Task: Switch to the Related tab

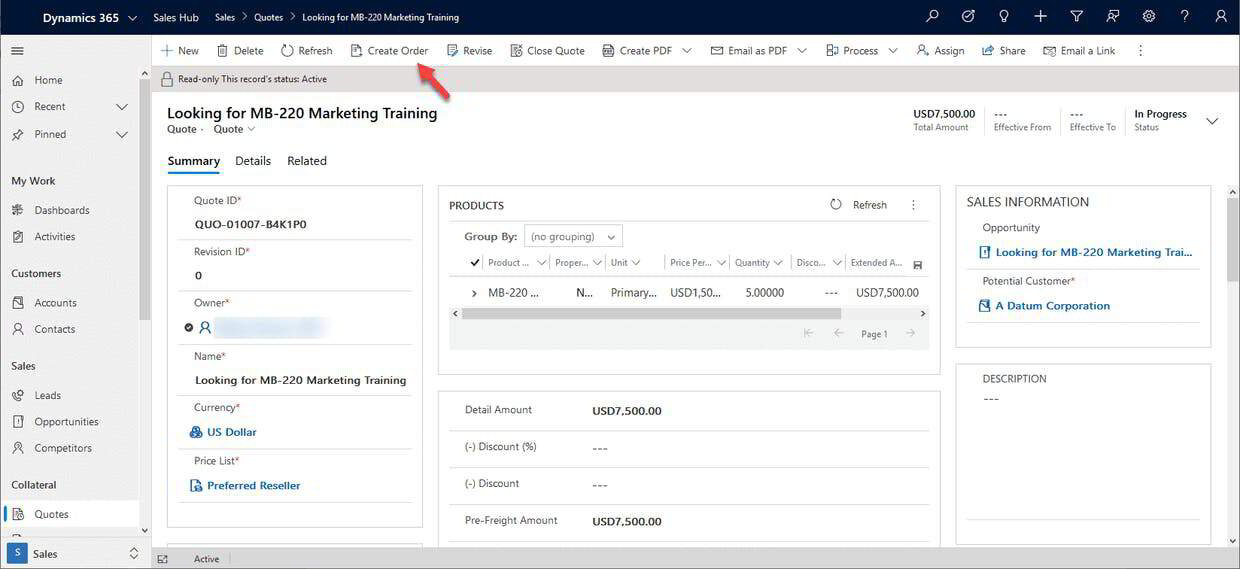Action: [307, 161]
